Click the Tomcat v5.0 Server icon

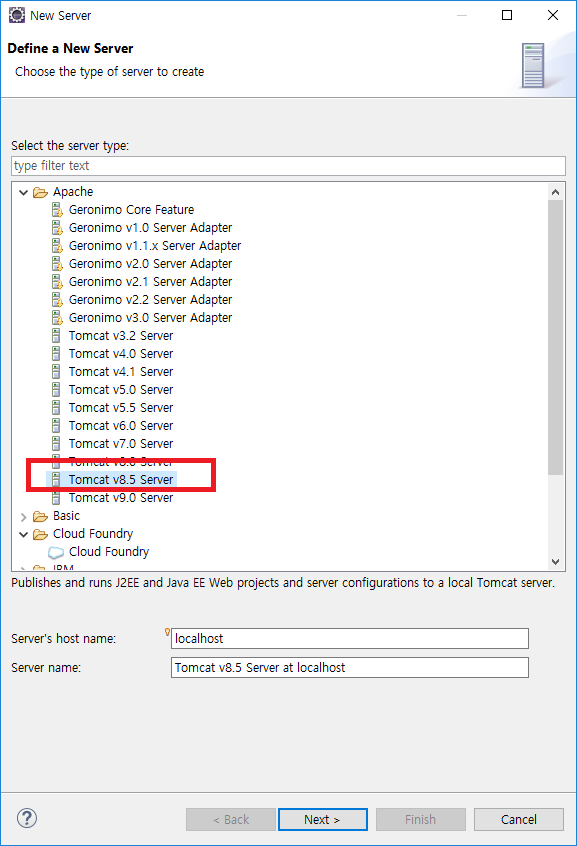[56, 390]
